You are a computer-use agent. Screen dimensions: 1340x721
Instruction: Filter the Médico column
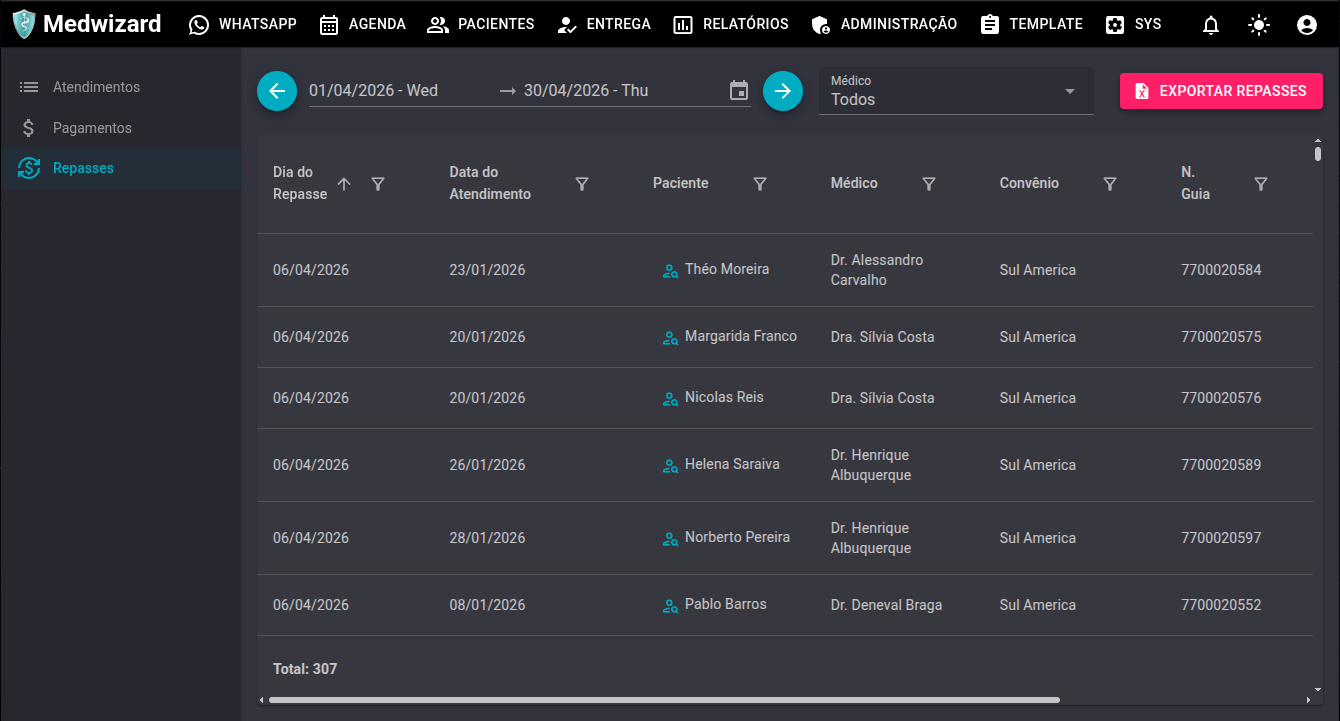coord(929,184)
